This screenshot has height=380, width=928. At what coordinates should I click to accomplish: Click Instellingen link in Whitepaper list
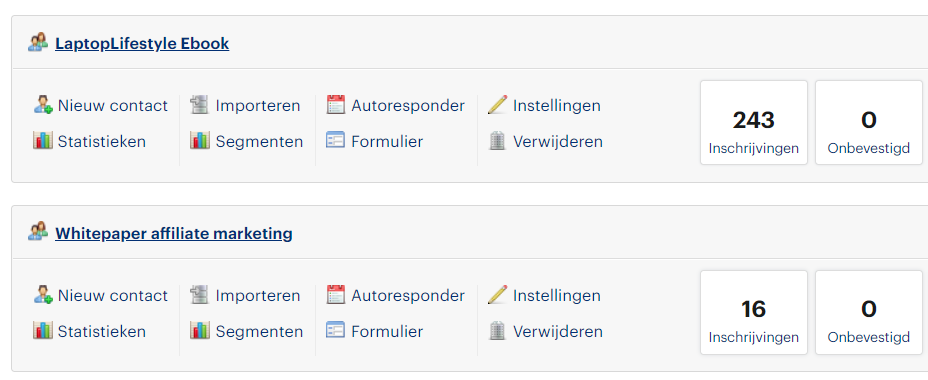click(x=557, y=295)
